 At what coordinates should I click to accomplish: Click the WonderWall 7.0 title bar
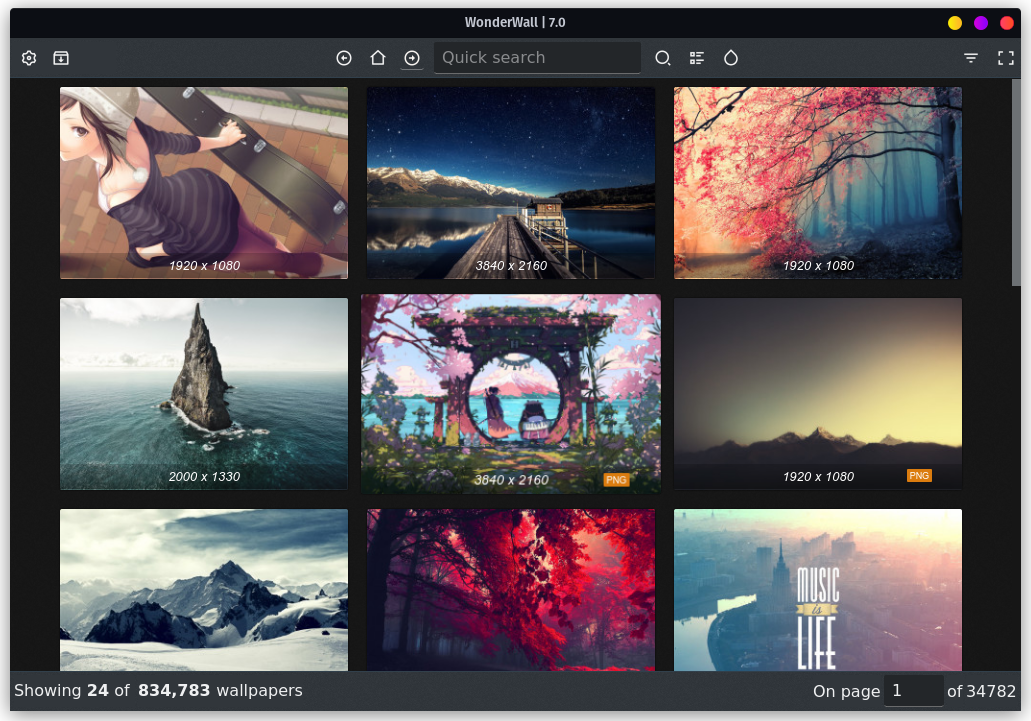(515, 22)
